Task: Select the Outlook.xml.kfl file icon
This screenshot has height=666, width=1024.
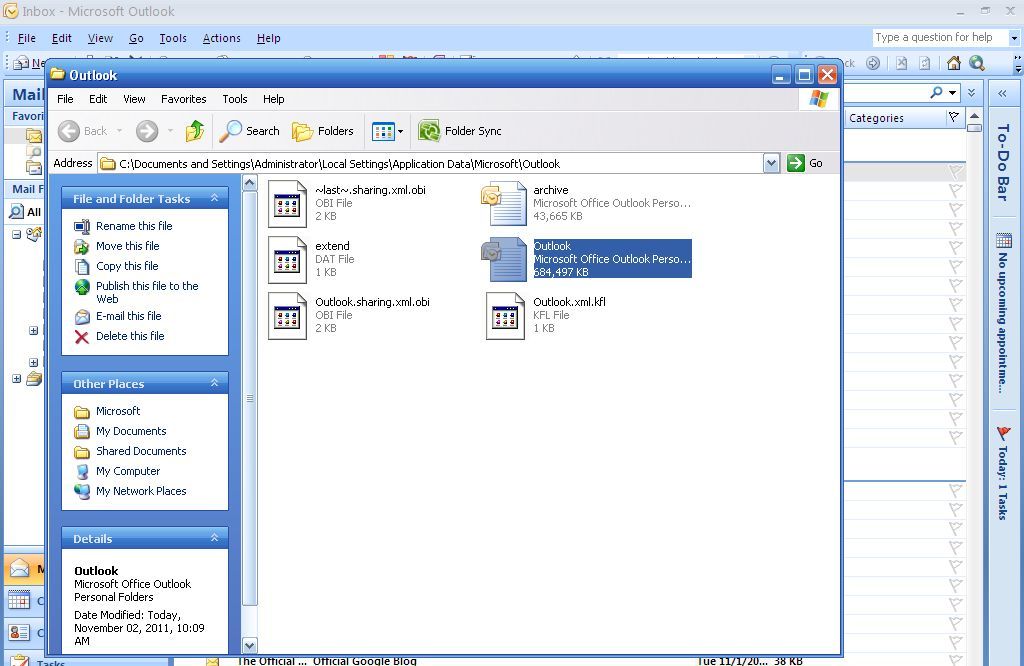Action: pyautogui.click(x=505, y=316)
